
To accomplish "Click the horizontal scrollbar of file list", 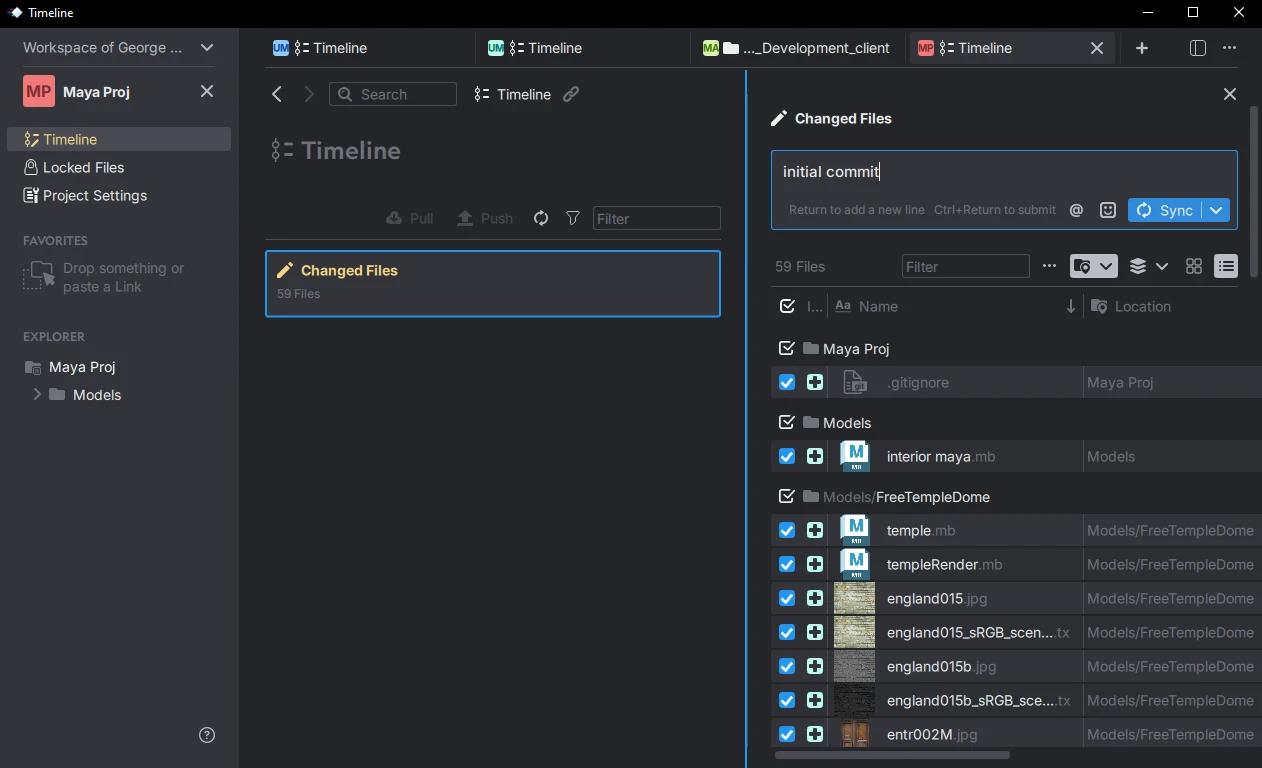I will click(x=892, y=755).
